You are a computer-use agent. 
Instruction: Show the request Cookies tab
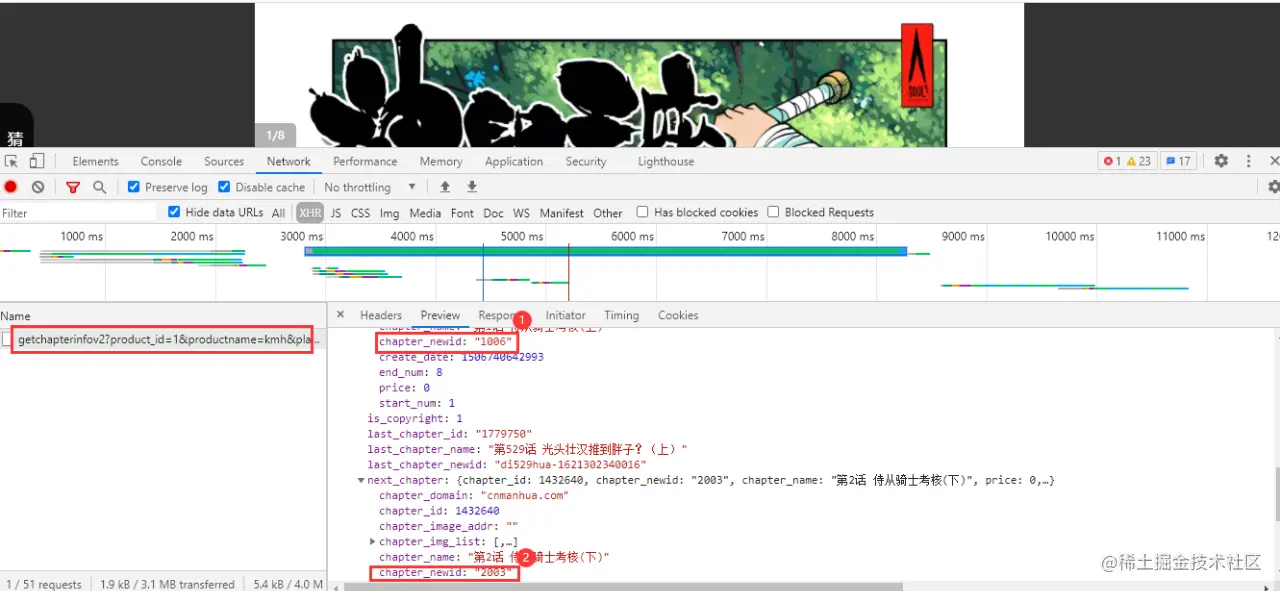click(x=678, y=315)
